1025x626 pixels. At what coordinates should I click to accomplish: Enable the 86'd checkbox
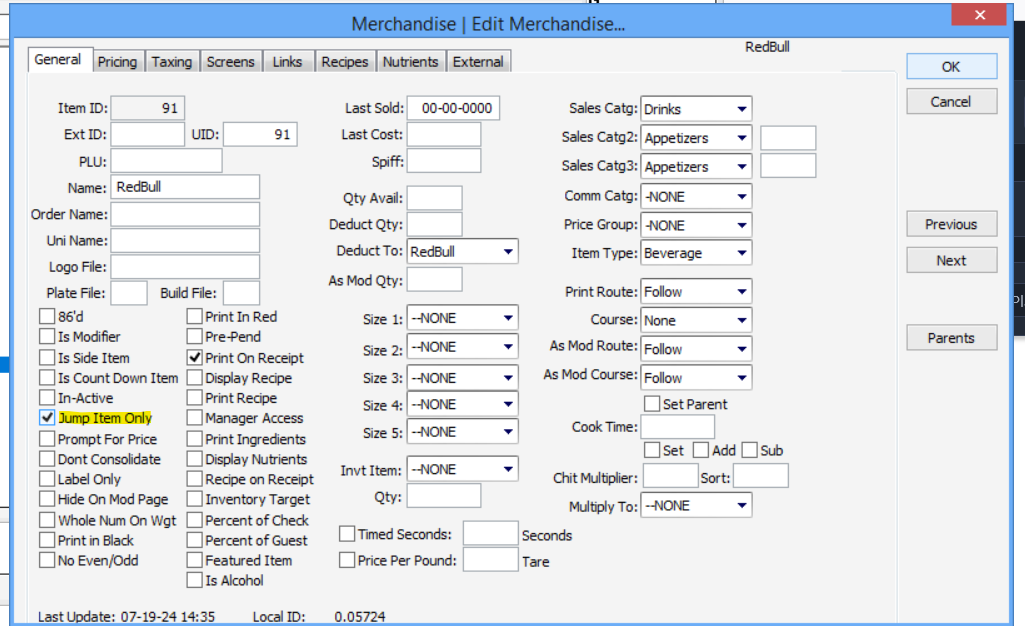coord(47,317)
